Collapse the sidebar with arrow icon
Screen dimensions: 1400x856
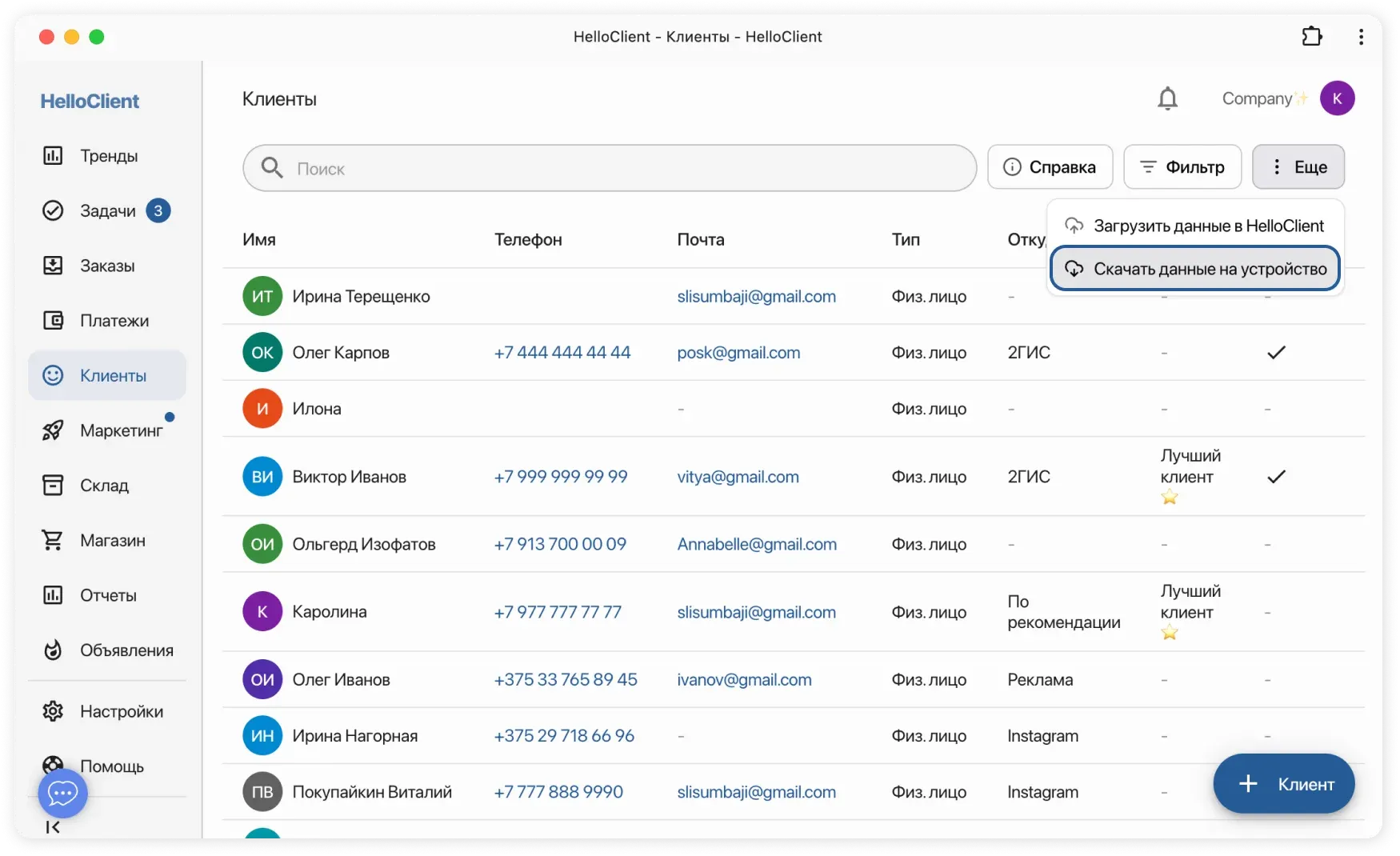(53, 826)
